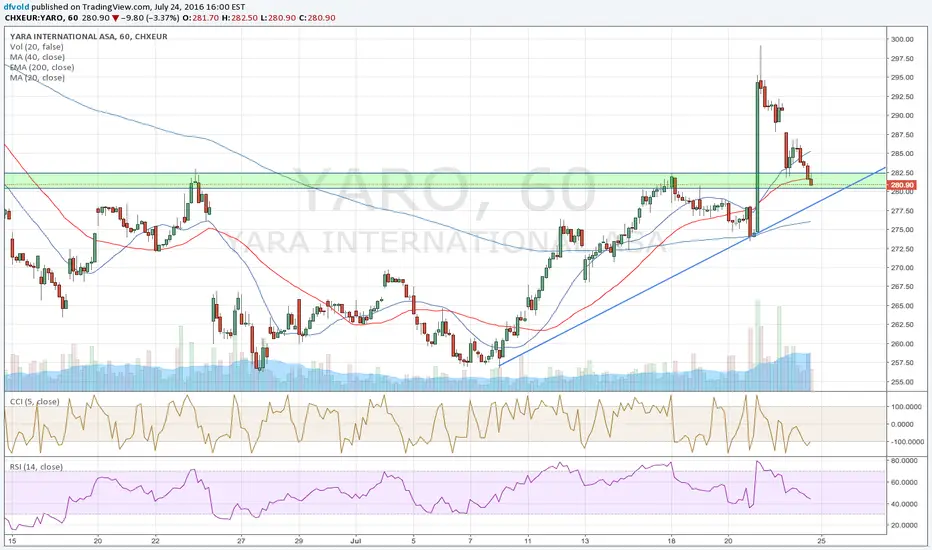Viewport: 932px width, 550px height.
Task: Click the 25 label on the date axis
Action: (x=821, y=540)
